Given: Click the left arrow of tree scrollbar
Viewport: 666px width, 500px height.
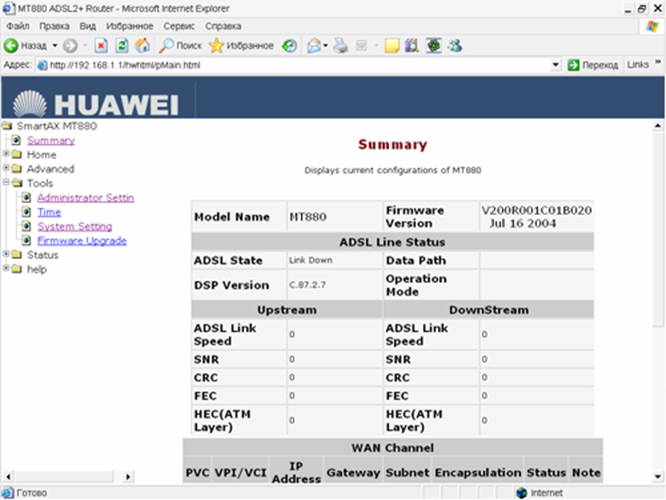Looking at the screenshot, I should point(8,477).
